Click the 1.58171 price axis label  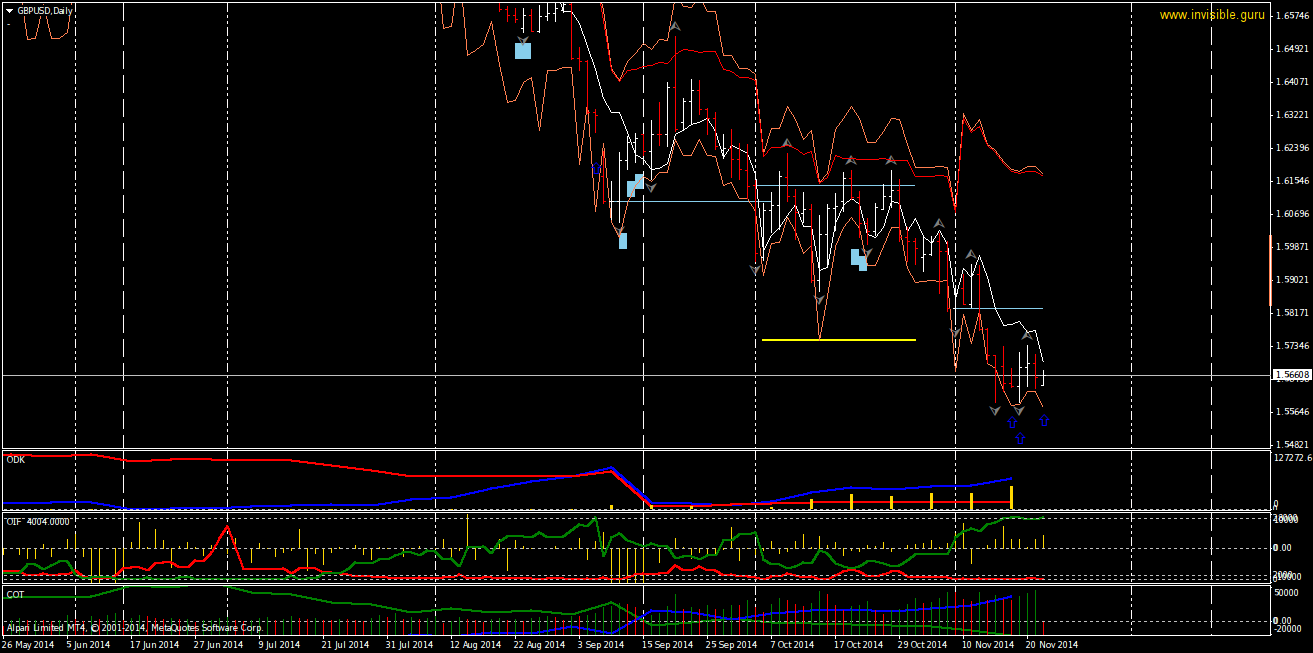(1294, 313)
